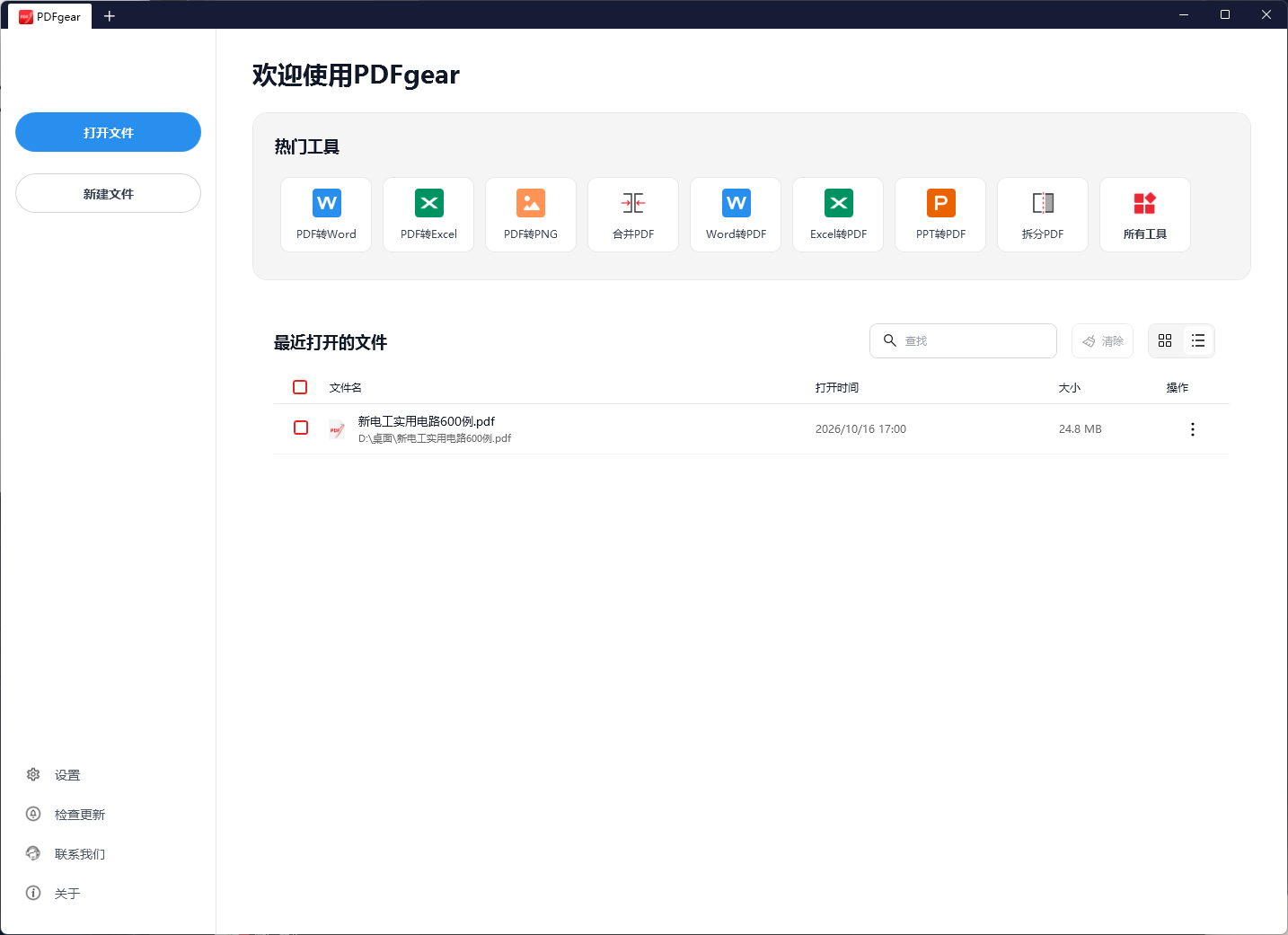Open recent file 新电工实用电路600例.pdf
This screenshot has height=935, width=1288.
(x=427, y=421)
